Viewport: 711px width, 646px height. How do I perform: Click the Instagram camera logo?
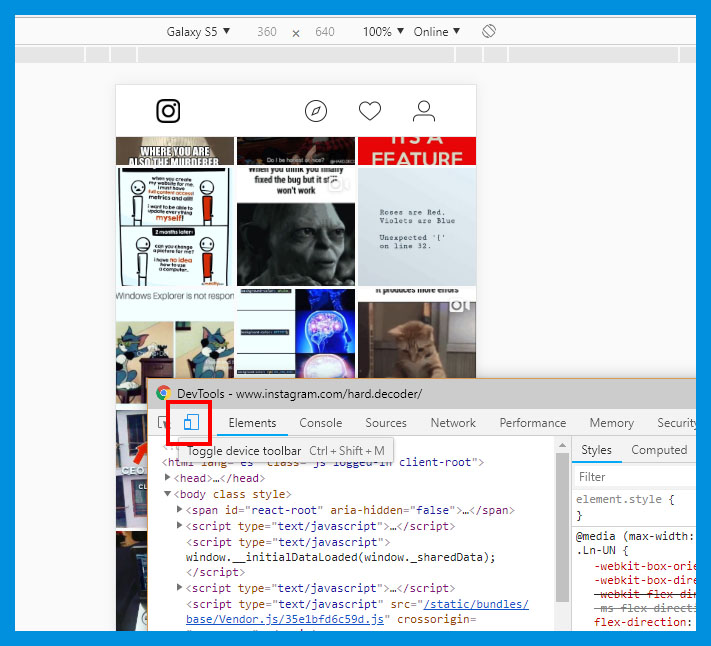168,111
